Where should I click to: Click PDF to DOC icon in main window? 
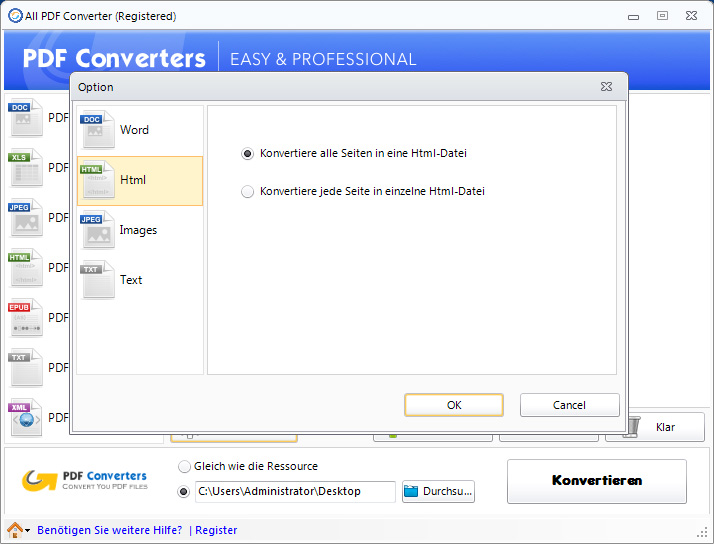pos(26,117)
